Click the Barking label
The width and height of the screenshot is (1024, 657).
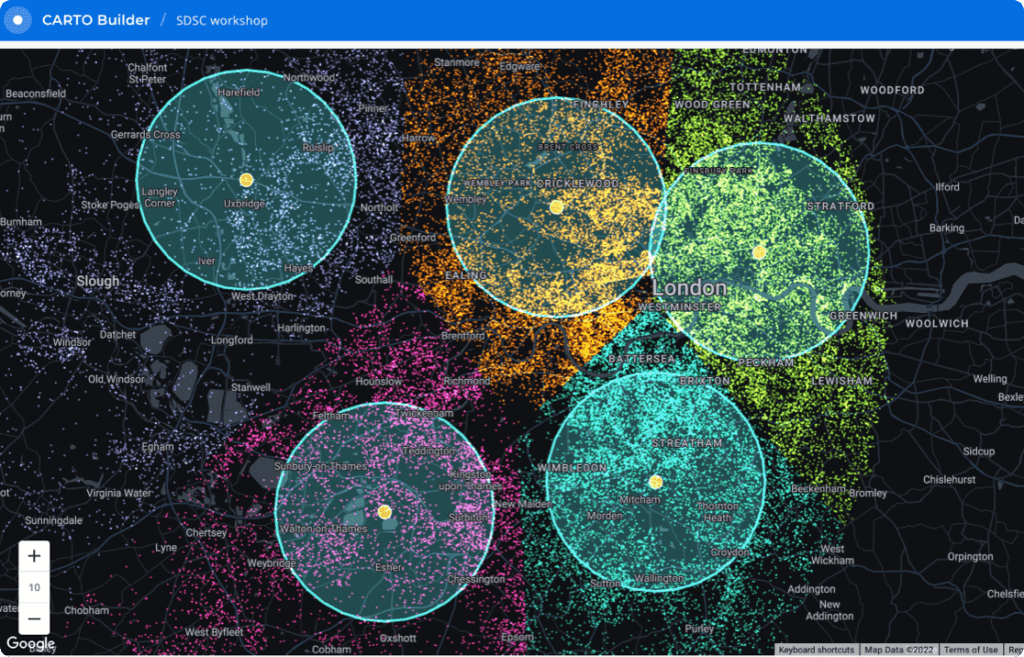pyautogui.click(x=947, y=228)
